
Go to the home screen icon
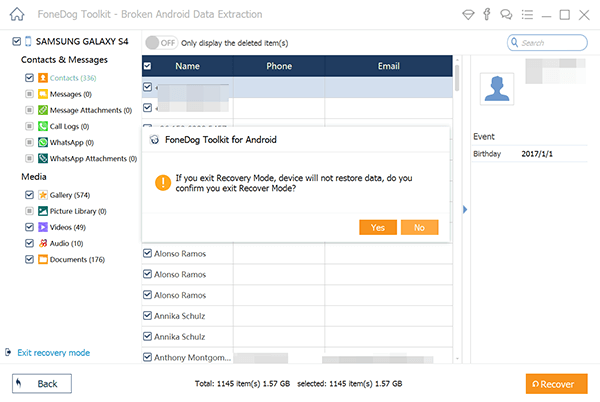point(17,15)
